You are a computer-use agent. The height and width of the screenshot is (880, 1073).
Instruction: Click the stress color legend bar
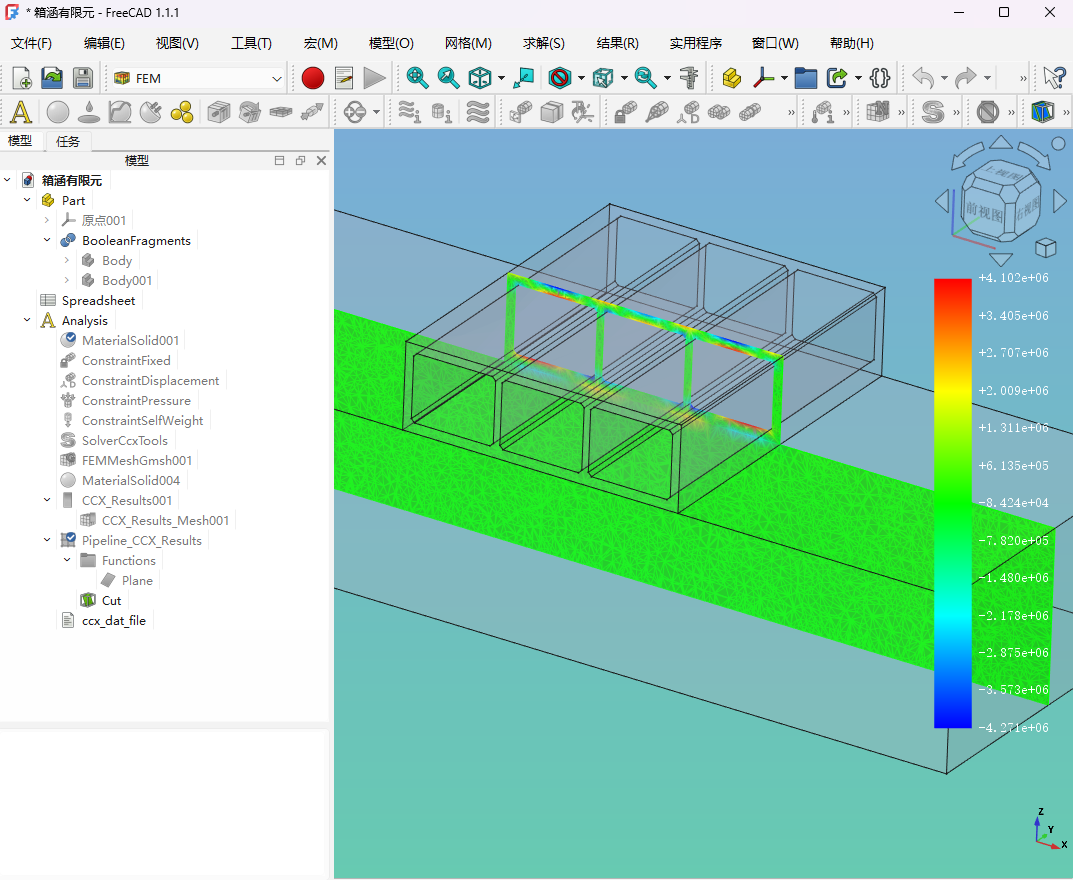pos(953,503)
